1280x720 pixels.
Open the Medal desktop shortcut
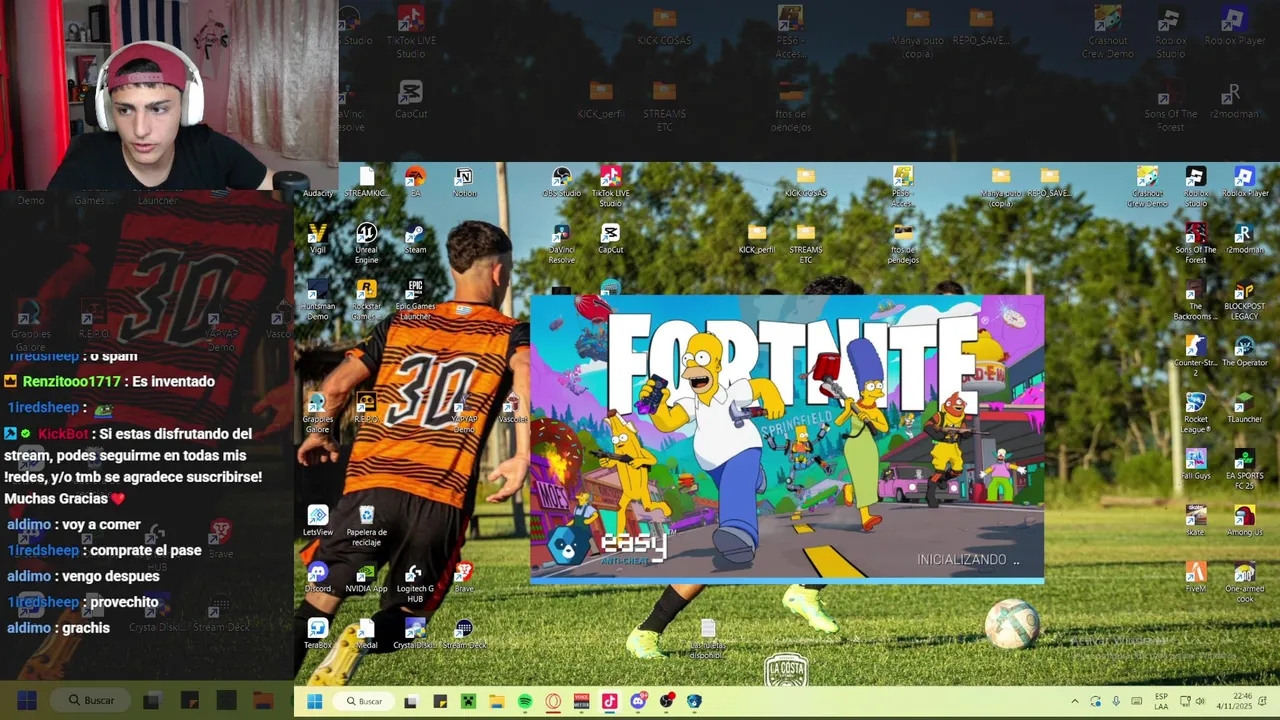[366, 634]
